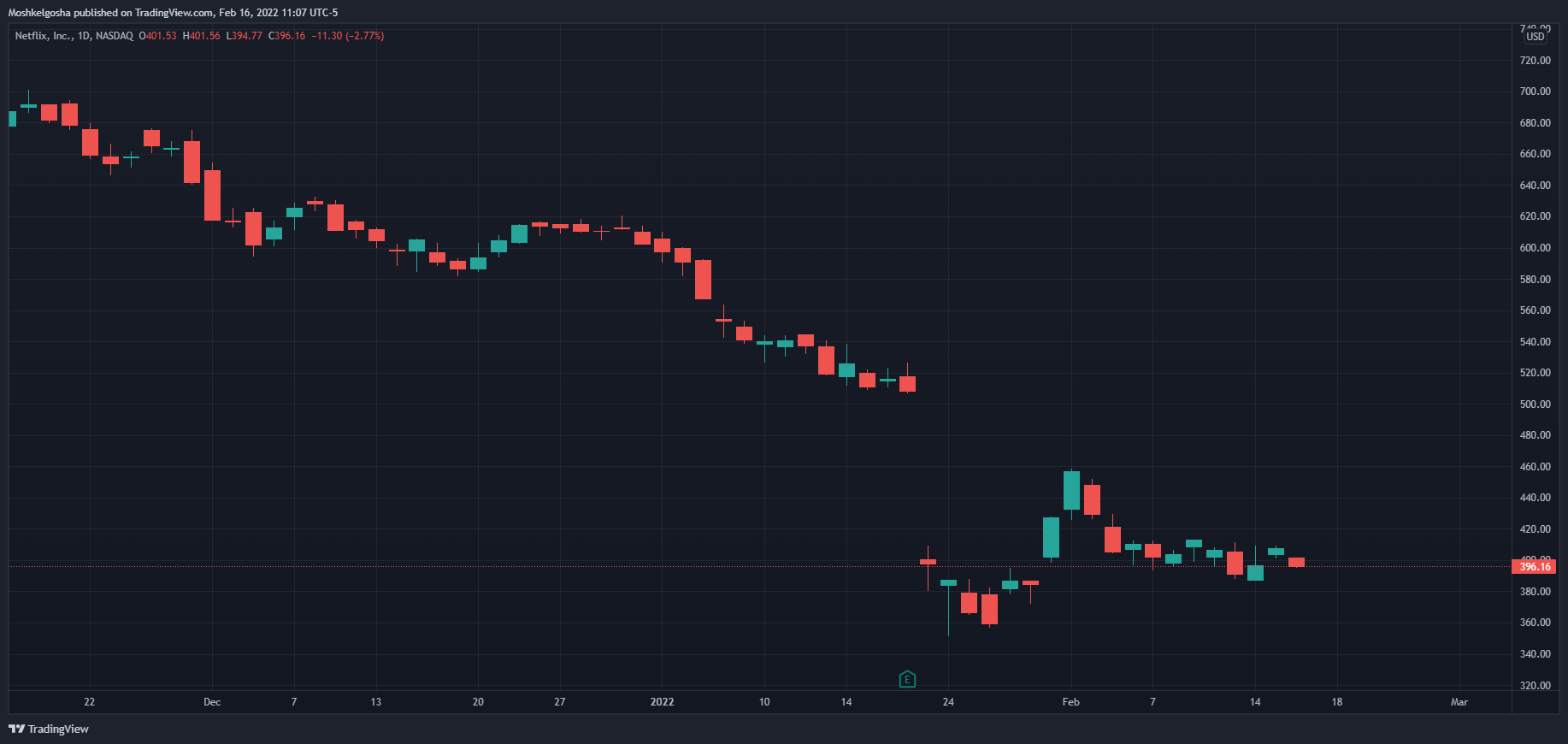Click the "Dec" date axis label
The image size is (1568, 744).
coord(212,702)
